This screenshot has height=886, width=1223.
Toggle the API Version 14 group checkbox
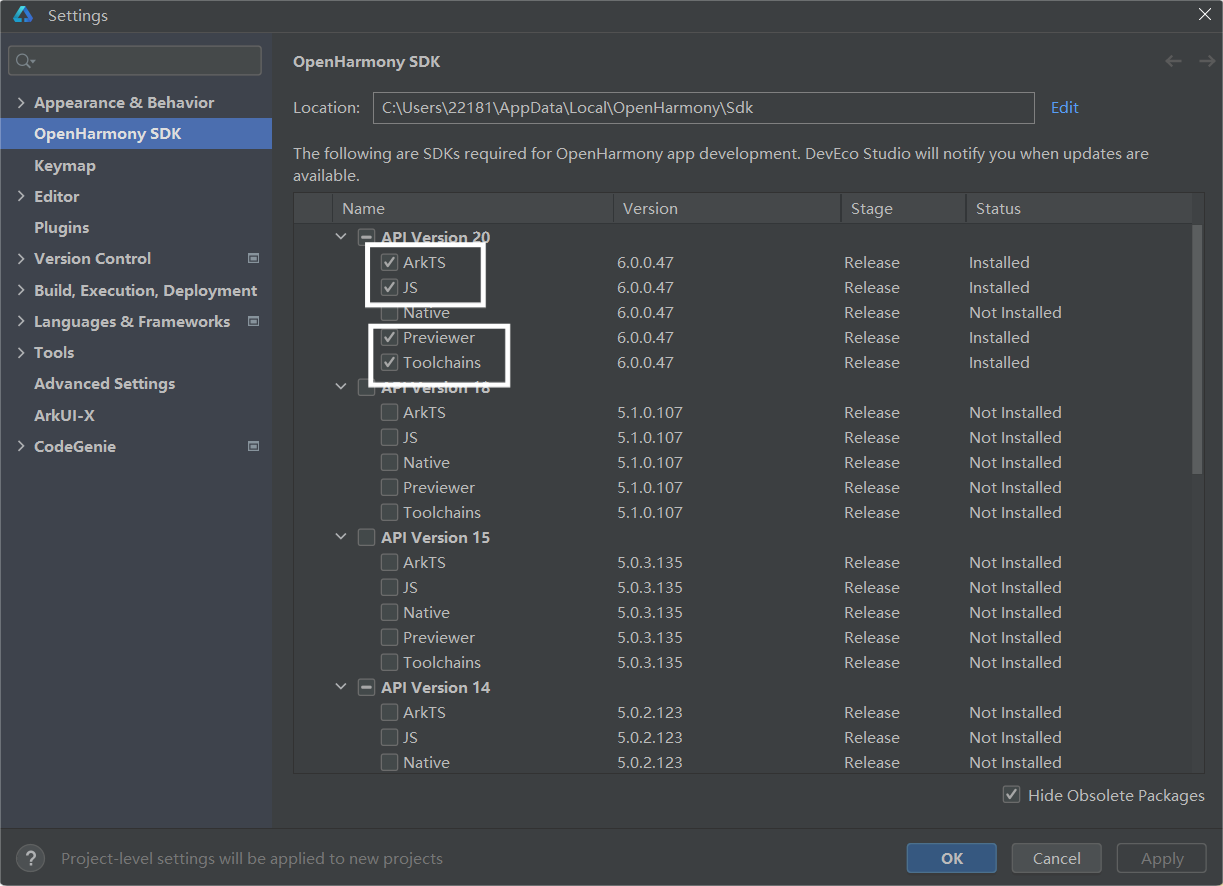(x=367, y=687)
